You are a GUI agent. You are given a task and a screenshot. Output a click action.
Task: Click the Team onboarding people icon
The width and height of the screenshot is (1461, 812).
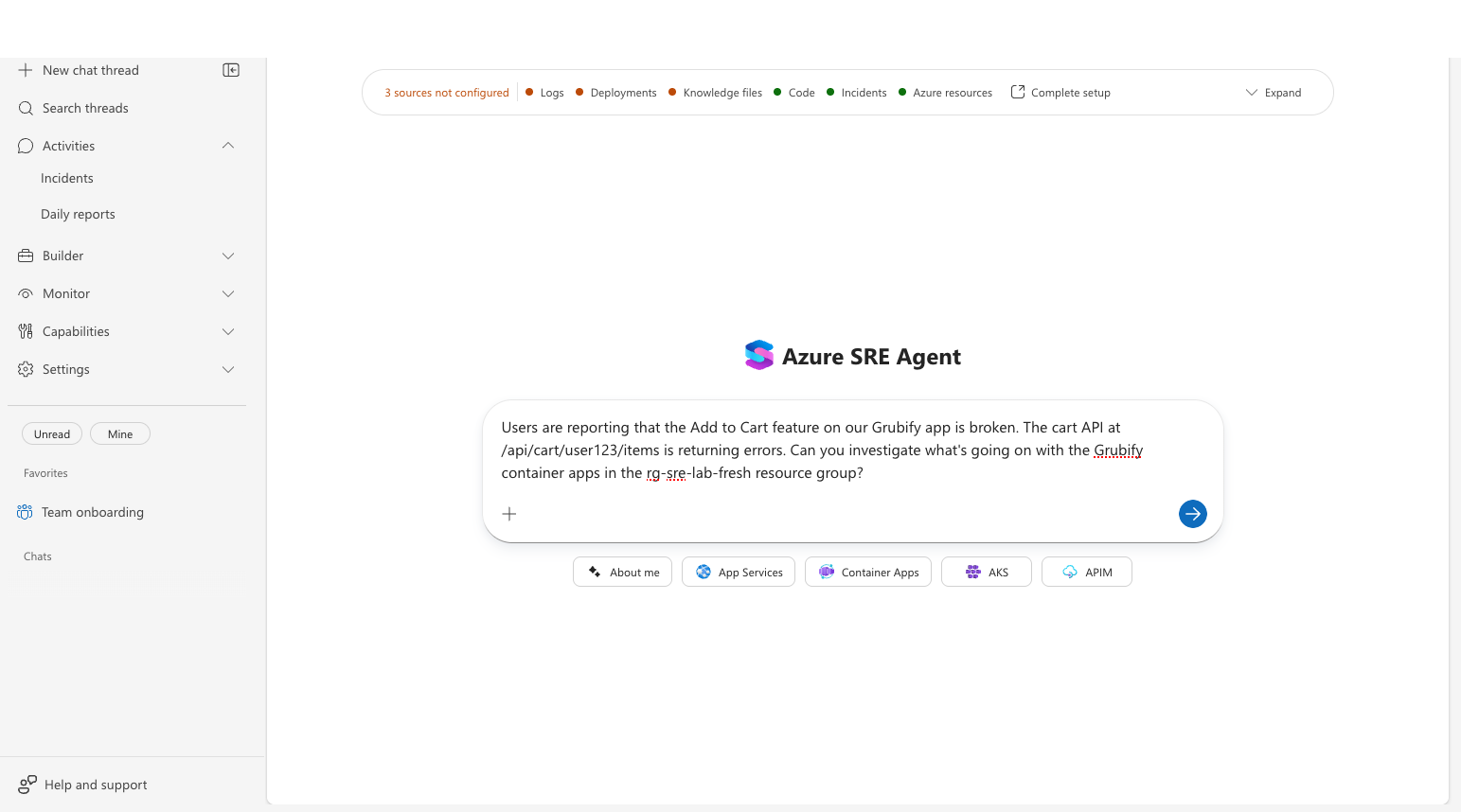25,512
